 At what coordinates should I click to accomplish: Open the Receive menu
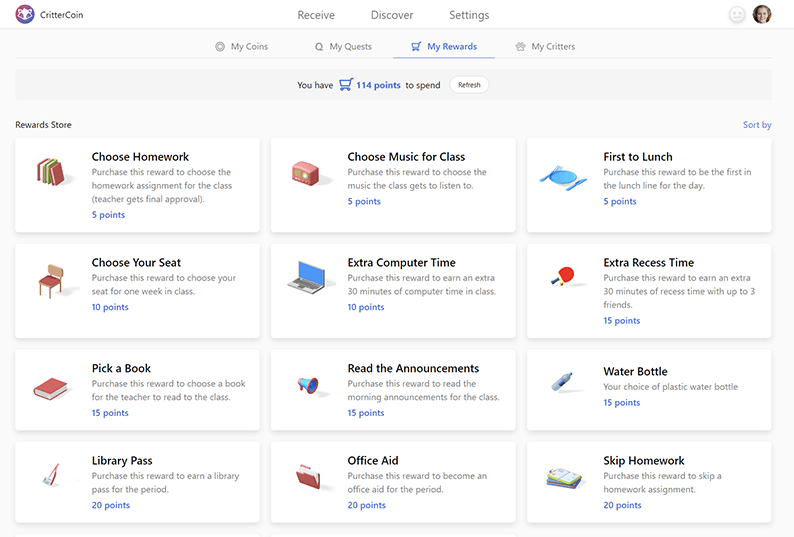pyautogui.click(x=316, y=15)
